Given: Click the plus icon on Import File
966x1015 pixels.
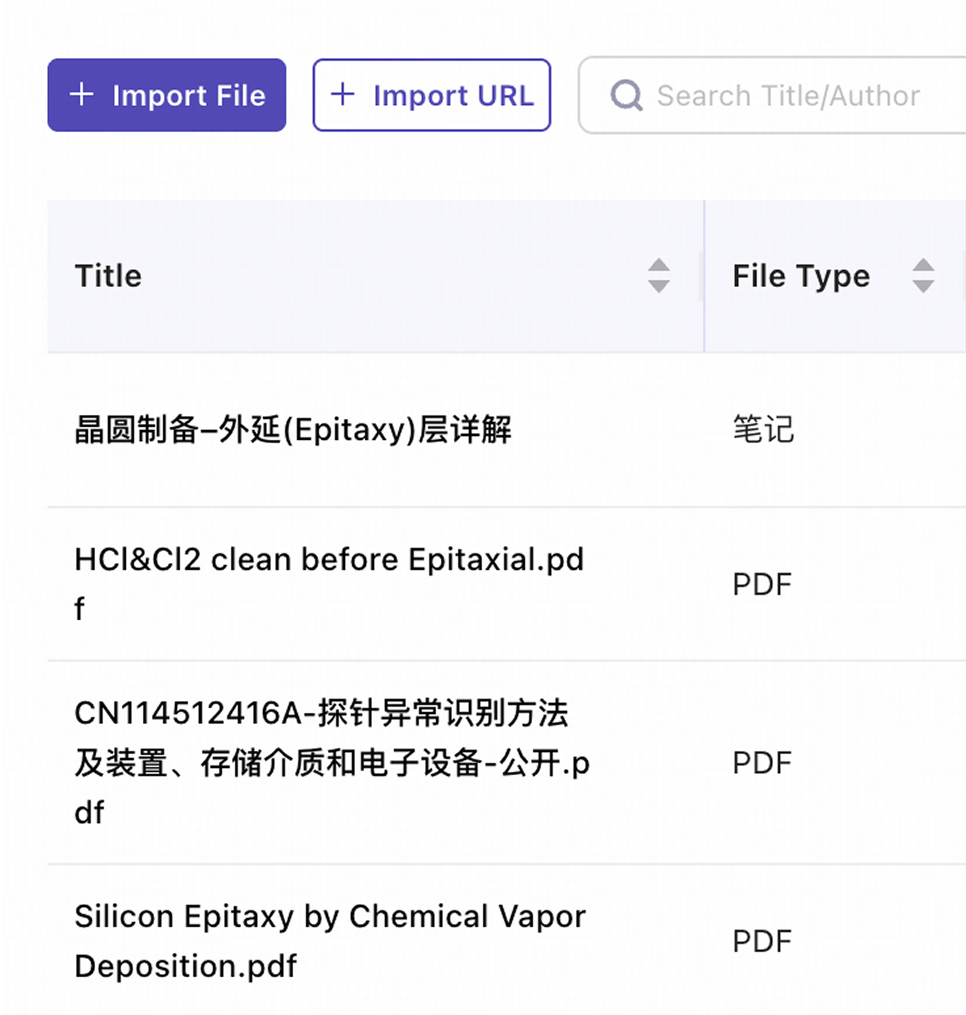Looking at the screenshot, I should pos(82,95).
